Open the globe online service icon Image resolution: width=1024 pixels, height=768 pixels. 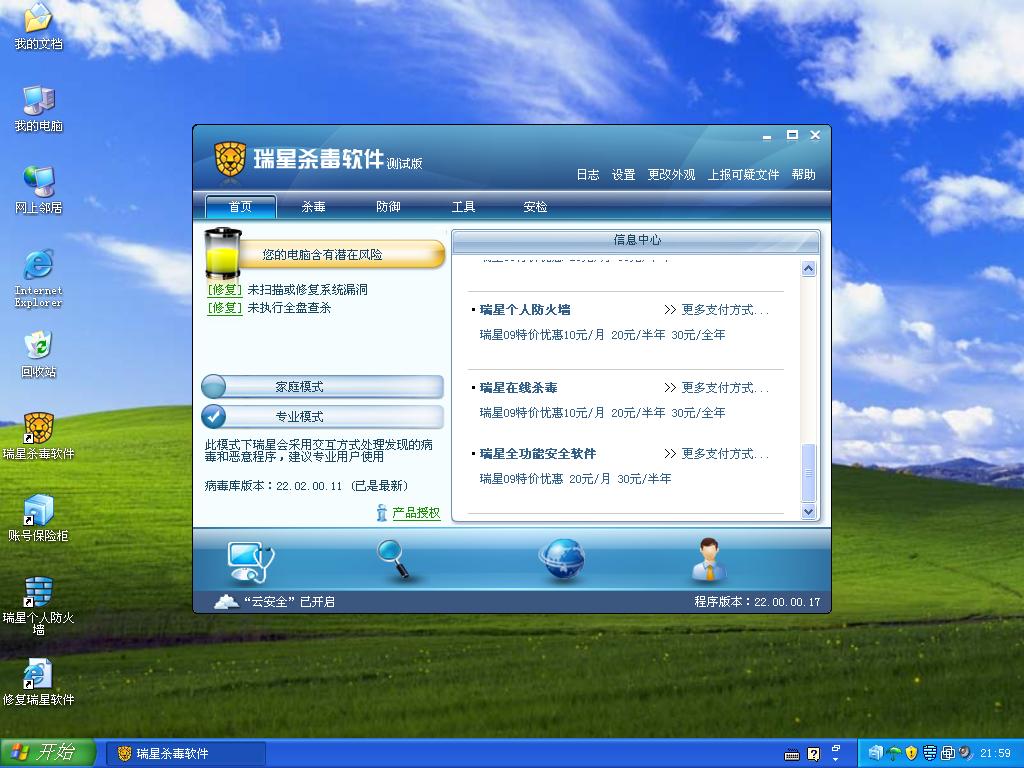562,560
